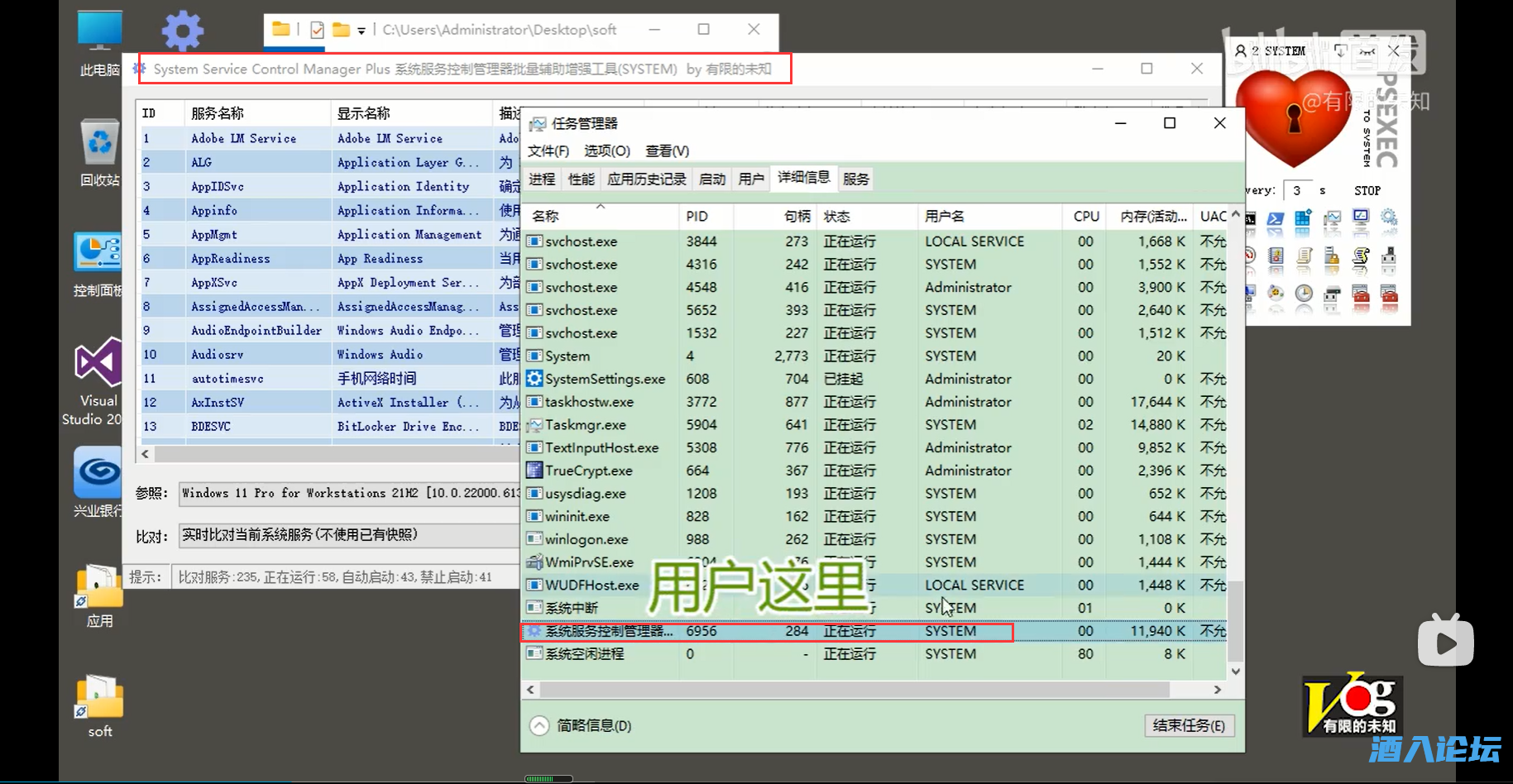Screen dimensions: 1513x784
Task: Select the TrueCrypt.exe process row
Action: coord(588,471)
